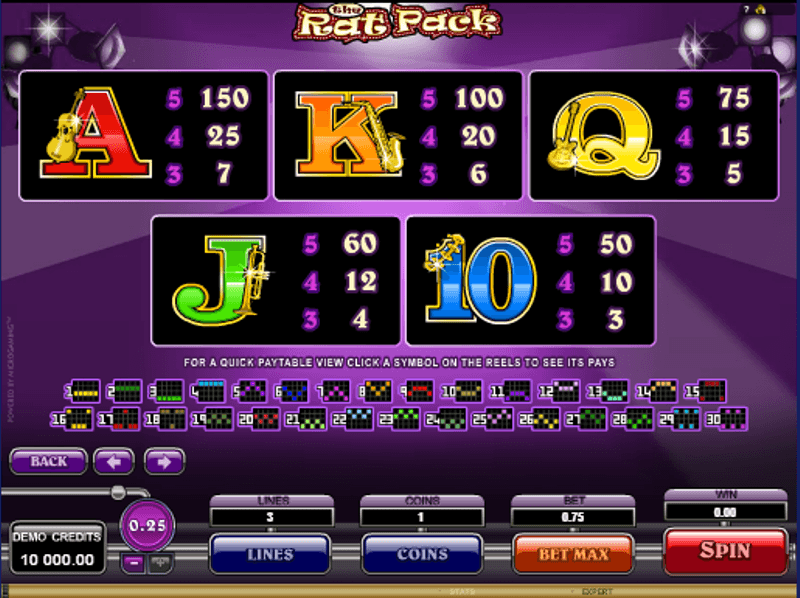Click the COINS button
The width and height of the screenshot is (800, 598).
422,555
